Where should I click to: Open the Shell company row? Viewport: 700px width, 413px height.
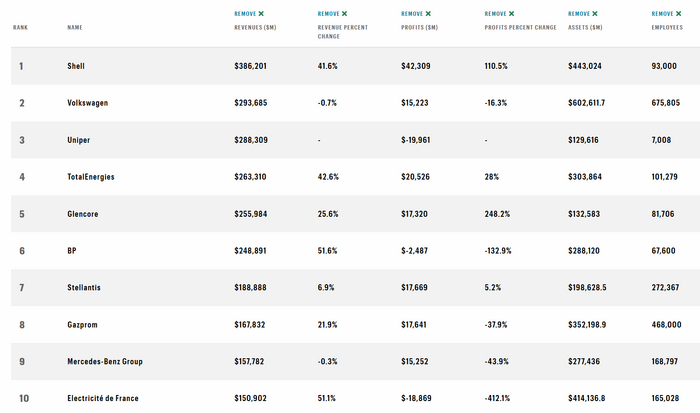(76, 66)
